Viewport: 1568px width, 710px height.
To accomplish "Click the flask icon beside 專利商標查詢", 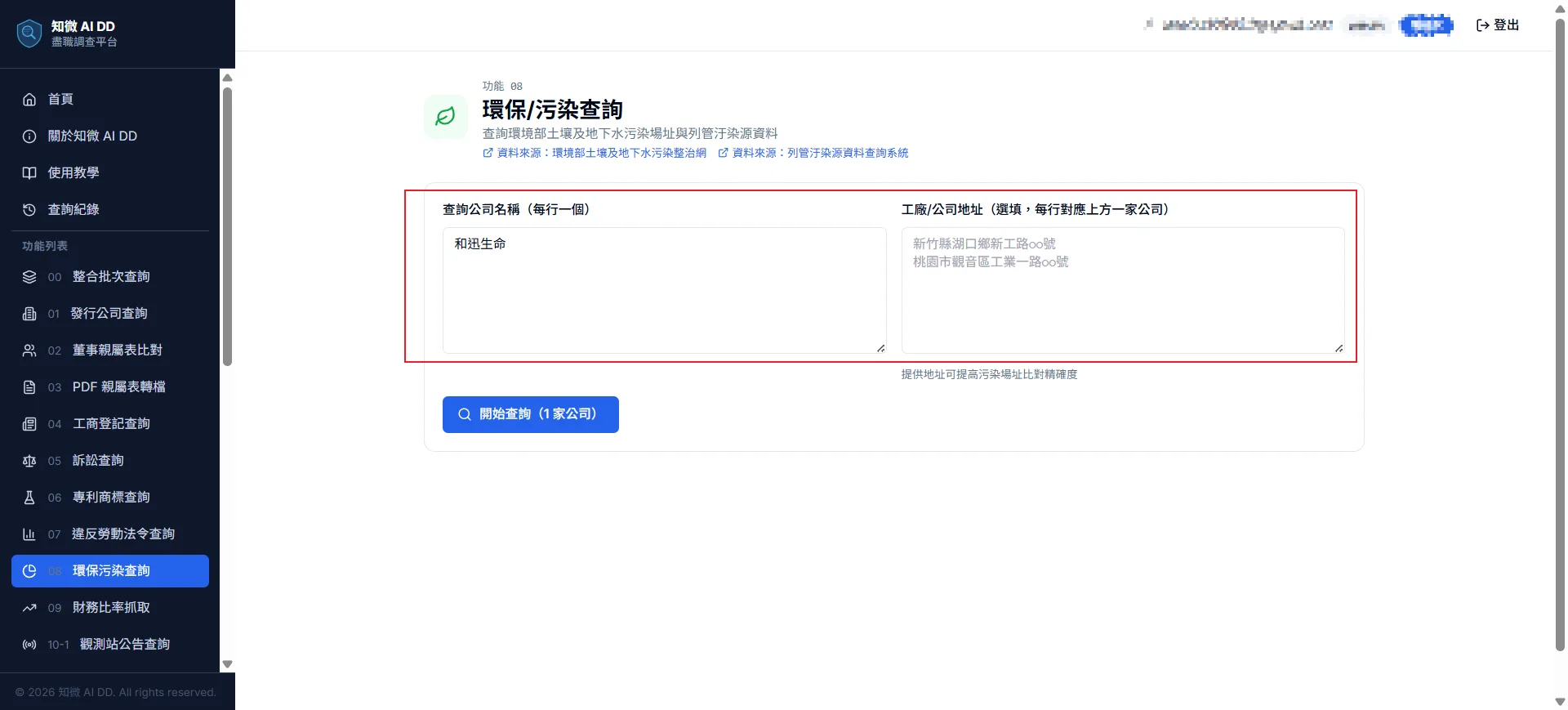I will [29, 498].
